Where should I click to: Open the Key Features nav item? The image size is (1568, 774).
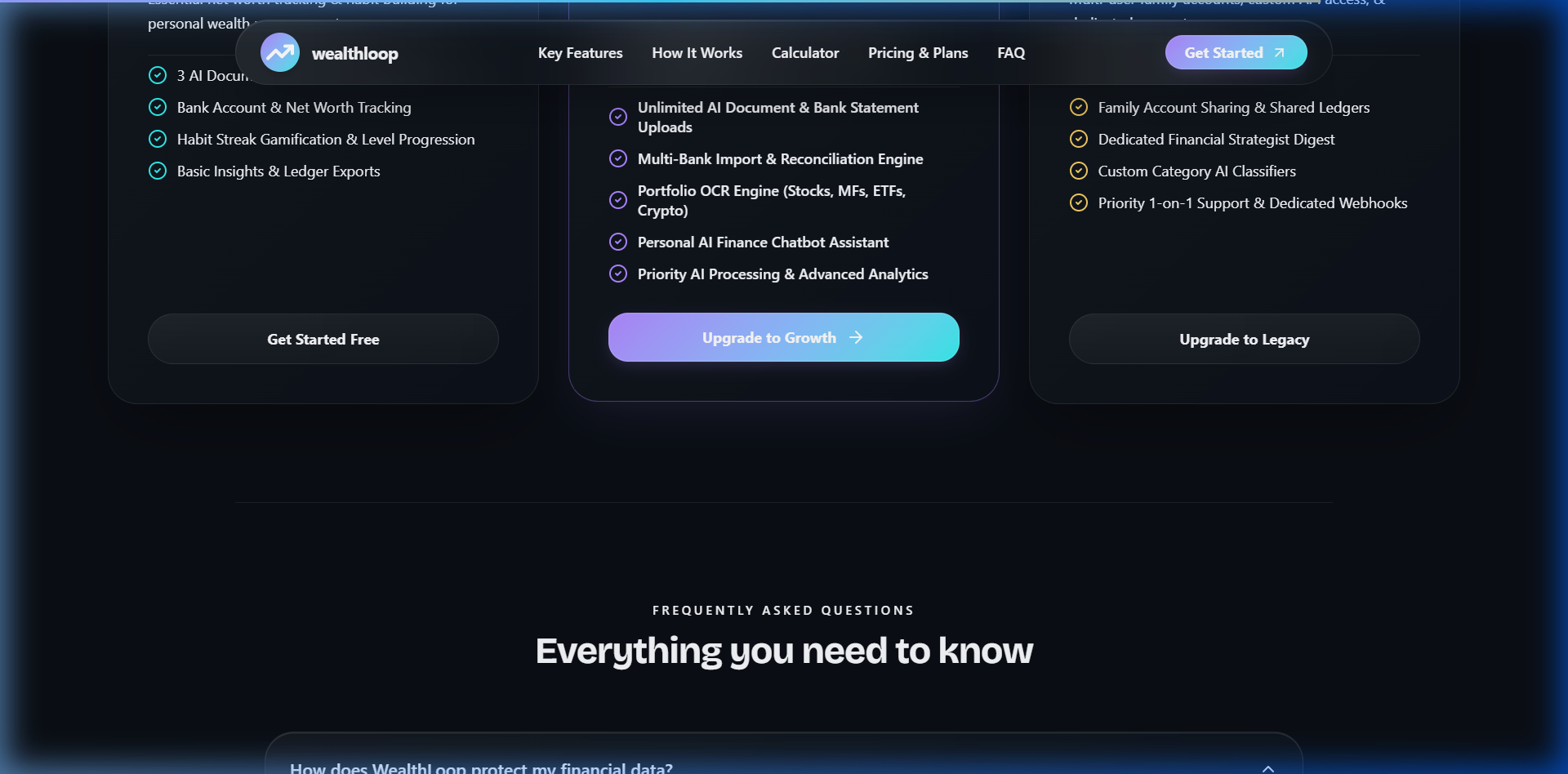pos(580,53)
